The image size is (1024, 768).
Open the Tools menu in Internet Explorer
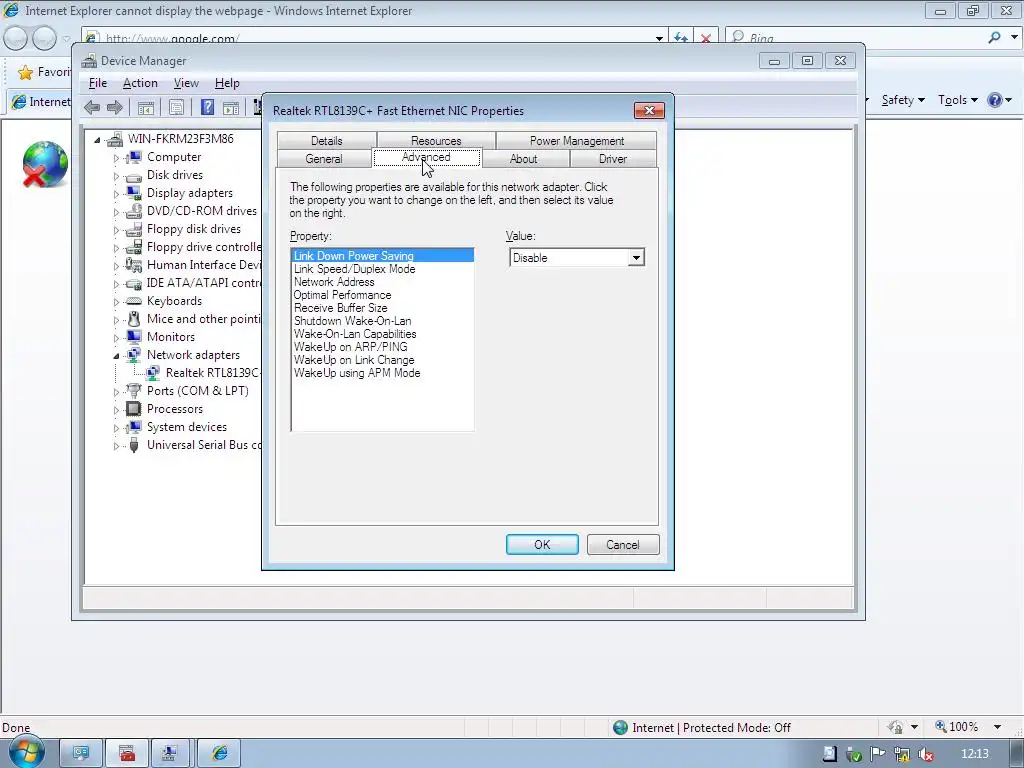[958, 100]
